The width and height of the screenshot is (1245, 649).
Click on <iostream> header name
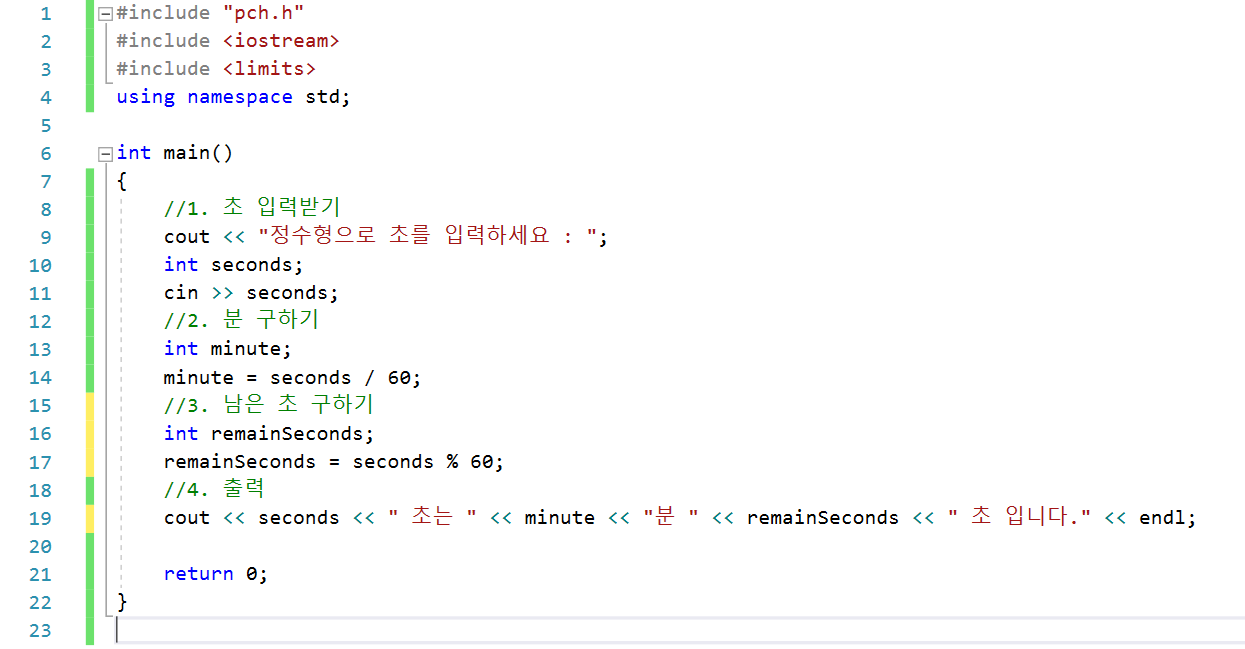(281, 41)
